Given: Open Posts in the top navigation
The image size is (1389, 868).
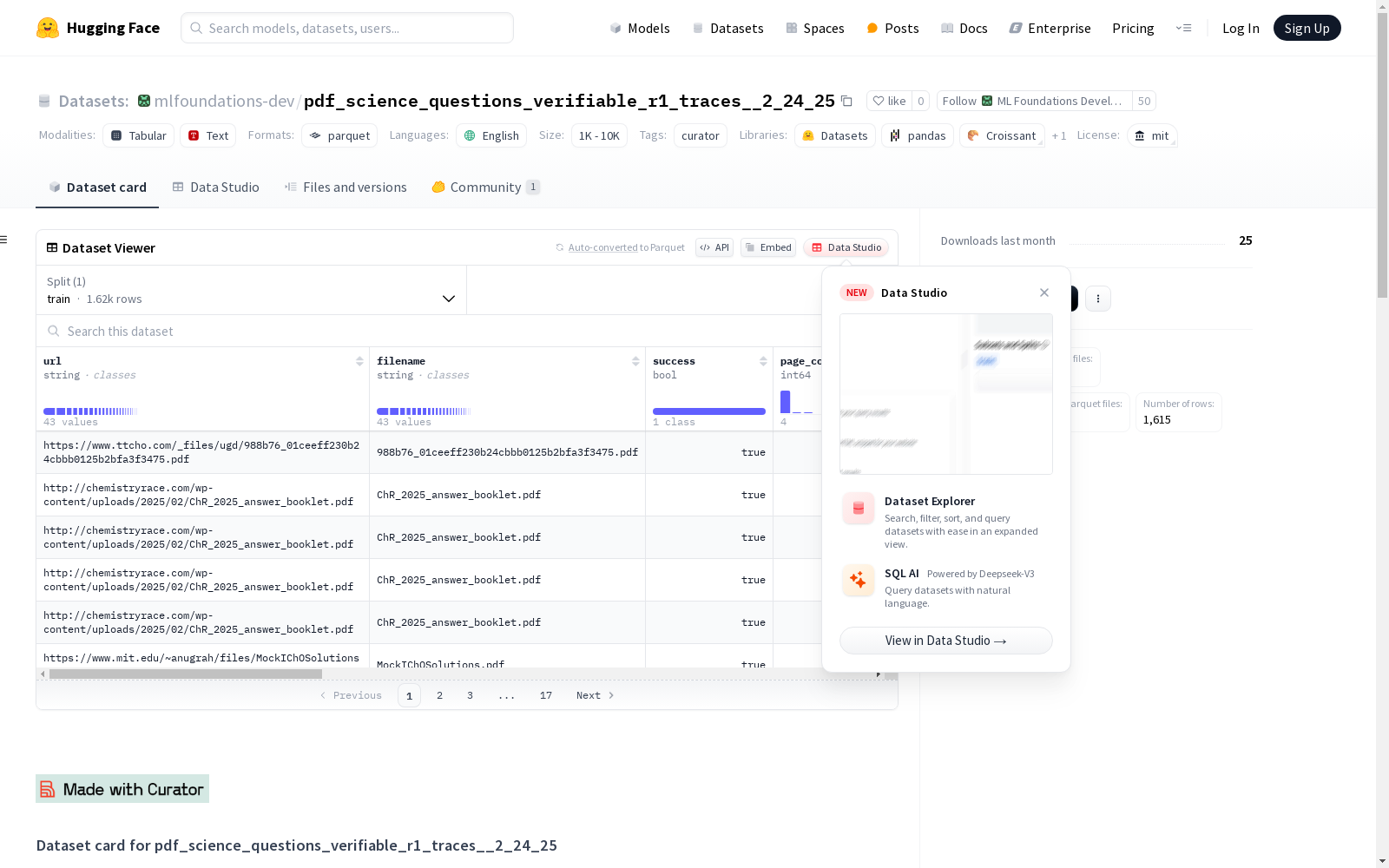Looking at the screenshot, I should click(892, 28).
